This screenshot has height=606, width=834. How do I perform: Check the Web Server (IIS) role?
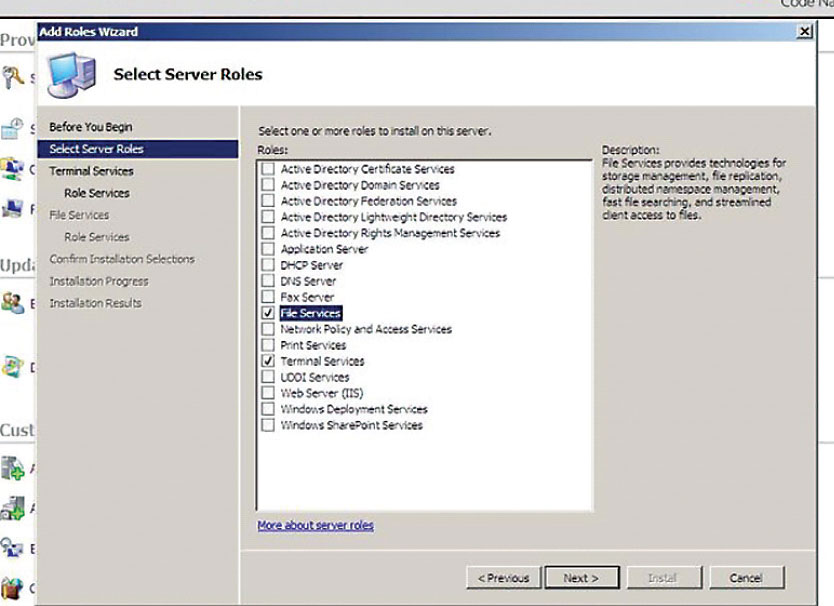click(267, 393)
